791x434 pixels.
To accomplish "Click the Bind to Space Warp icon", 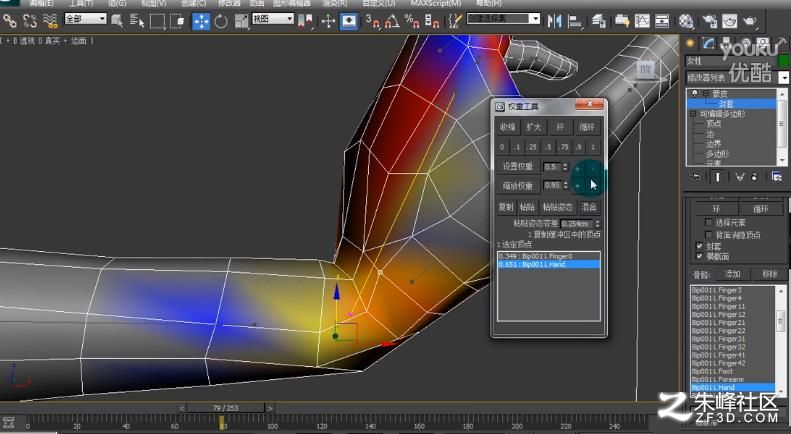I will (50, 21).
